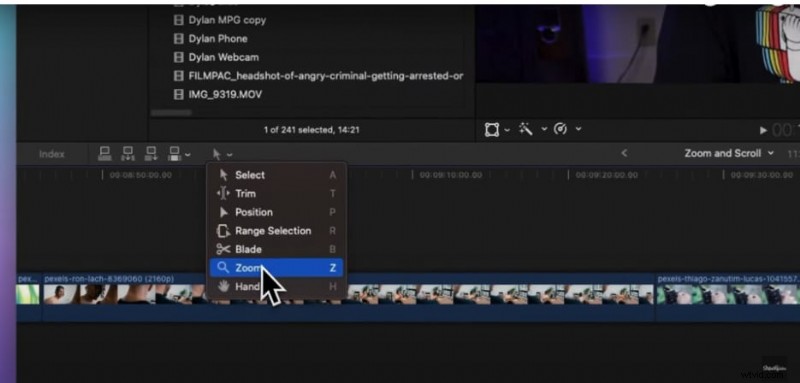Choose Select tool from tool menu

pos(276,175)
